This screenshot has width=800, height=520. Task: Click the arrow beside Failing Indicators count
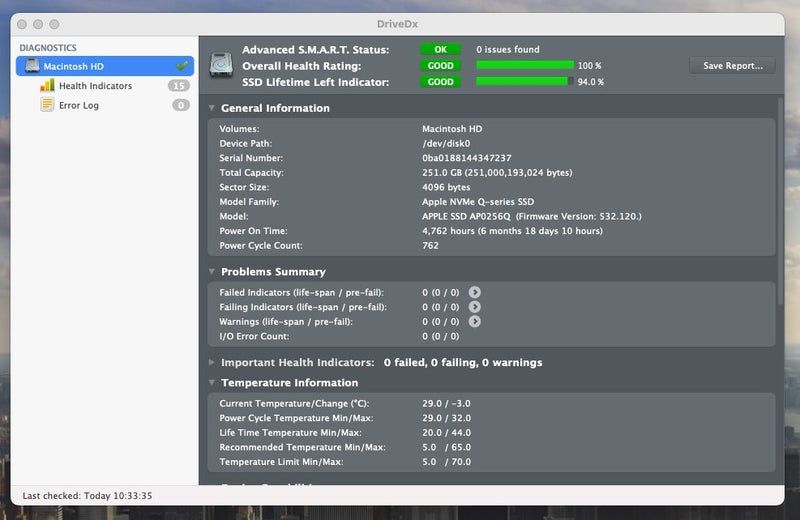[474, 307]
